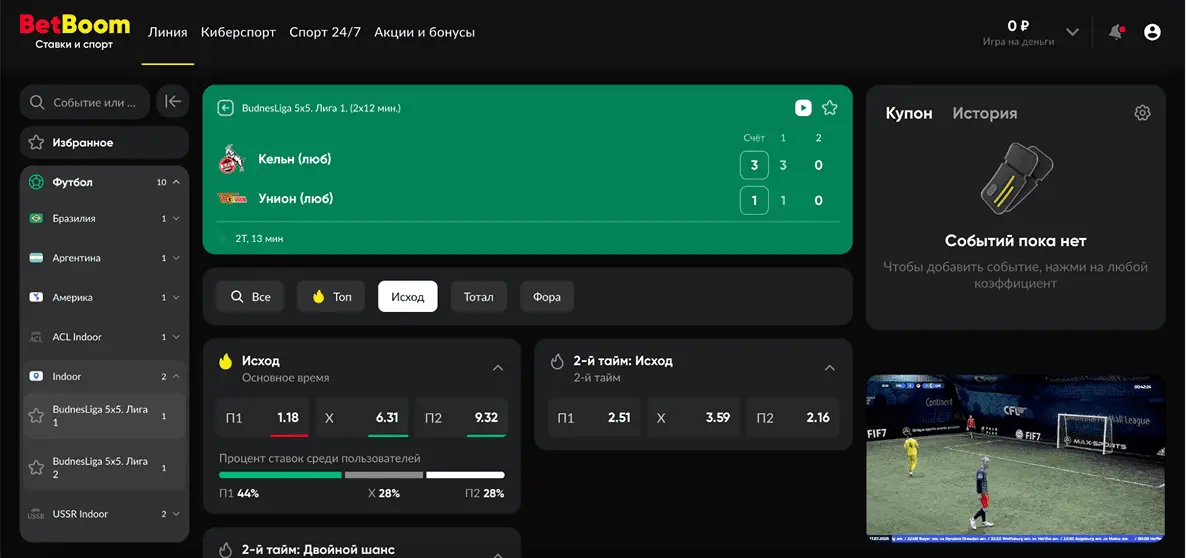Add the match to favorites star

(830, 108)
